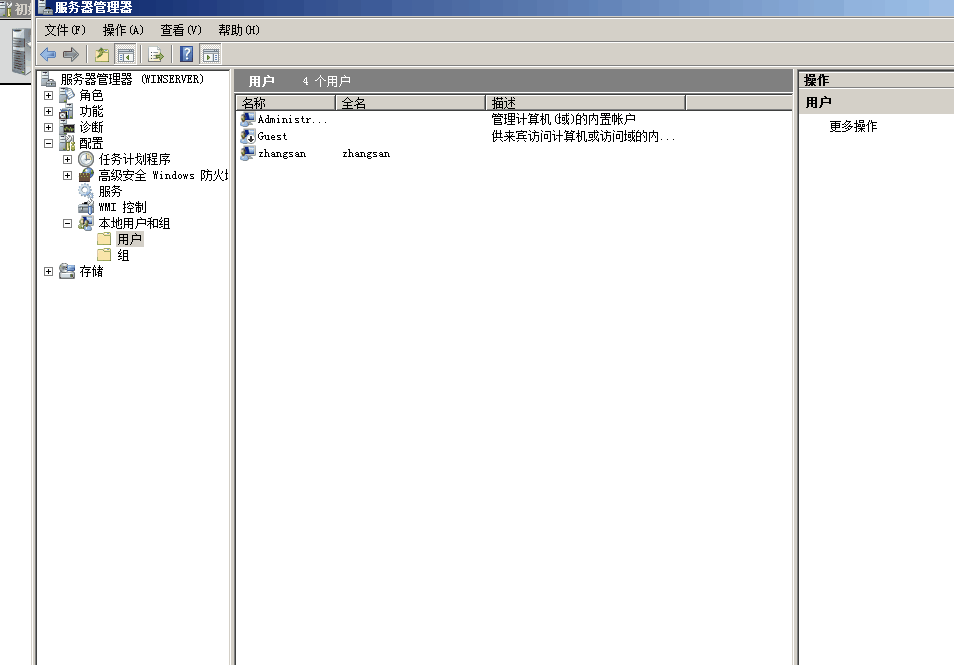
Task: Select the Administr... name in user list
Action: [292, 119]
